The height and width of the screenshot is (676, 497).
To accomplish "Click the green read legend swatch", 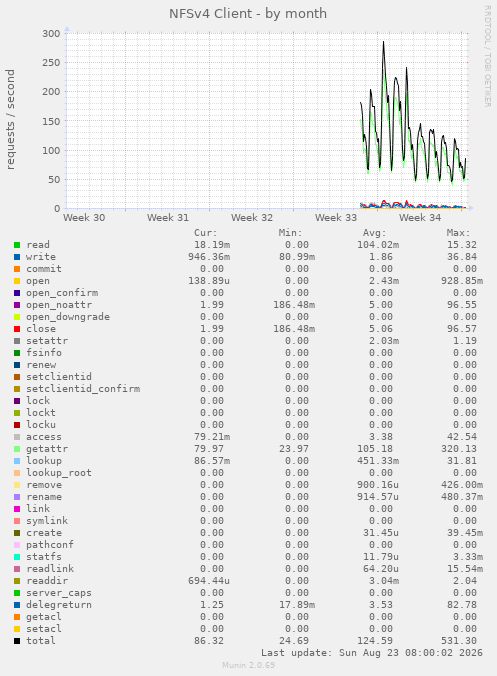I will [x=17, y=245].
